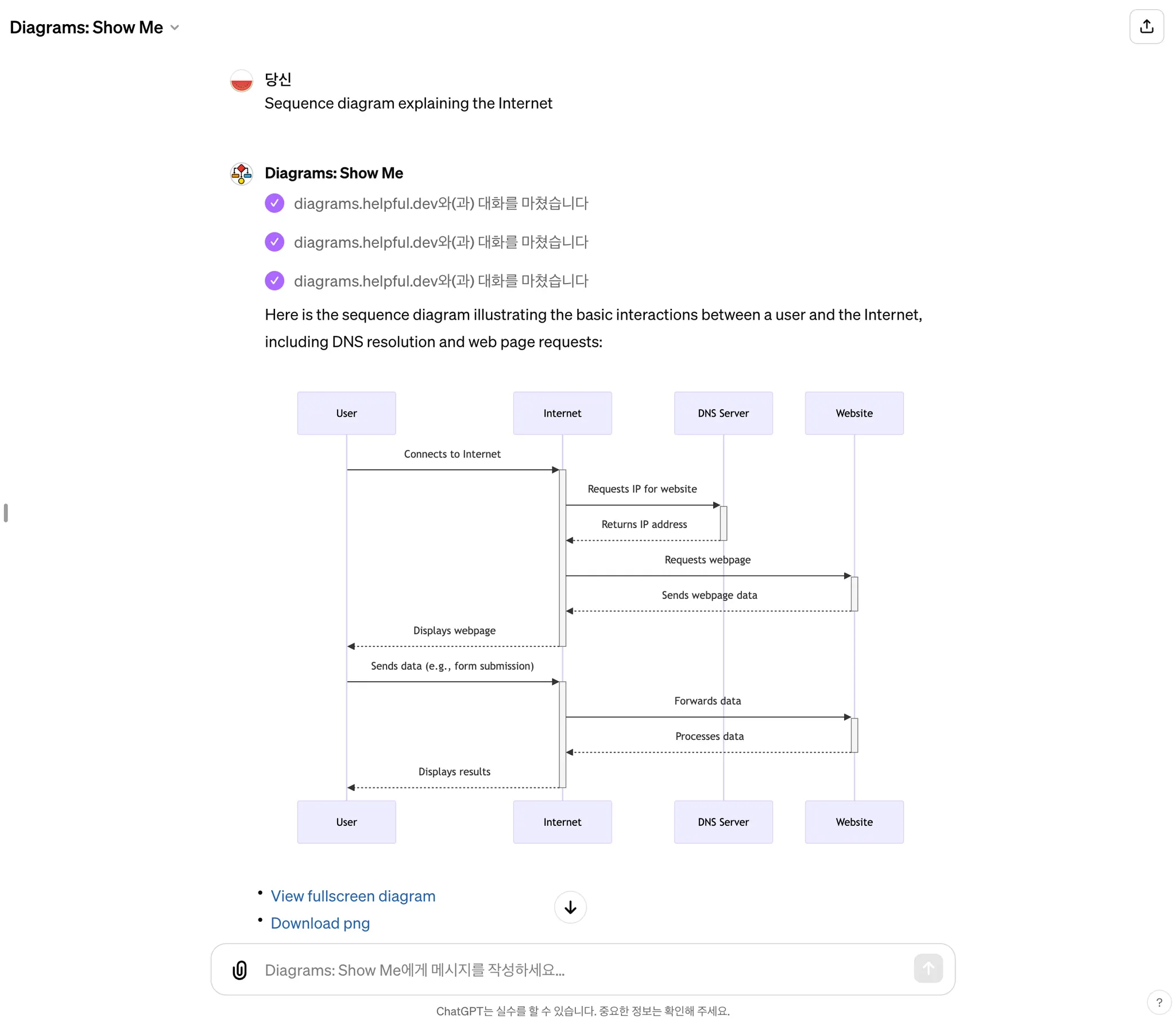This screenshot has width=1176, height=1024.
Task: Open the question mark help button
Action: (x=1159, y=1002)
